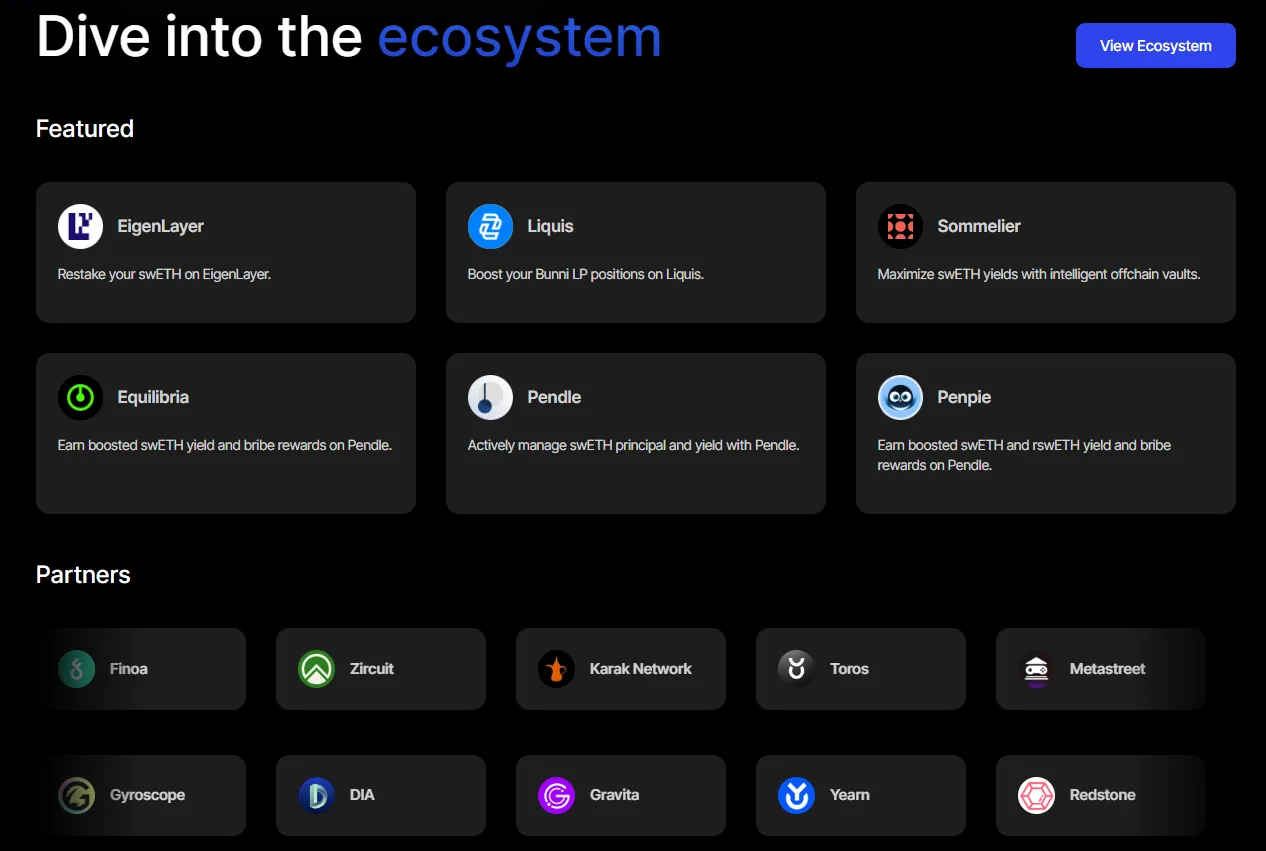The image size is (1266, 851).
Task: Click 'Actively manage swETH principal' Pendle text
Action: (x=633, y=445)
